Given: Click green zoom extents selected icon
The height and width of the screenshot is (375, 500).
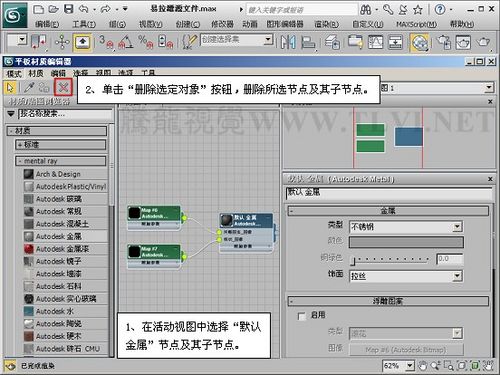Looking at the screenshot, I should pos(475,366).
